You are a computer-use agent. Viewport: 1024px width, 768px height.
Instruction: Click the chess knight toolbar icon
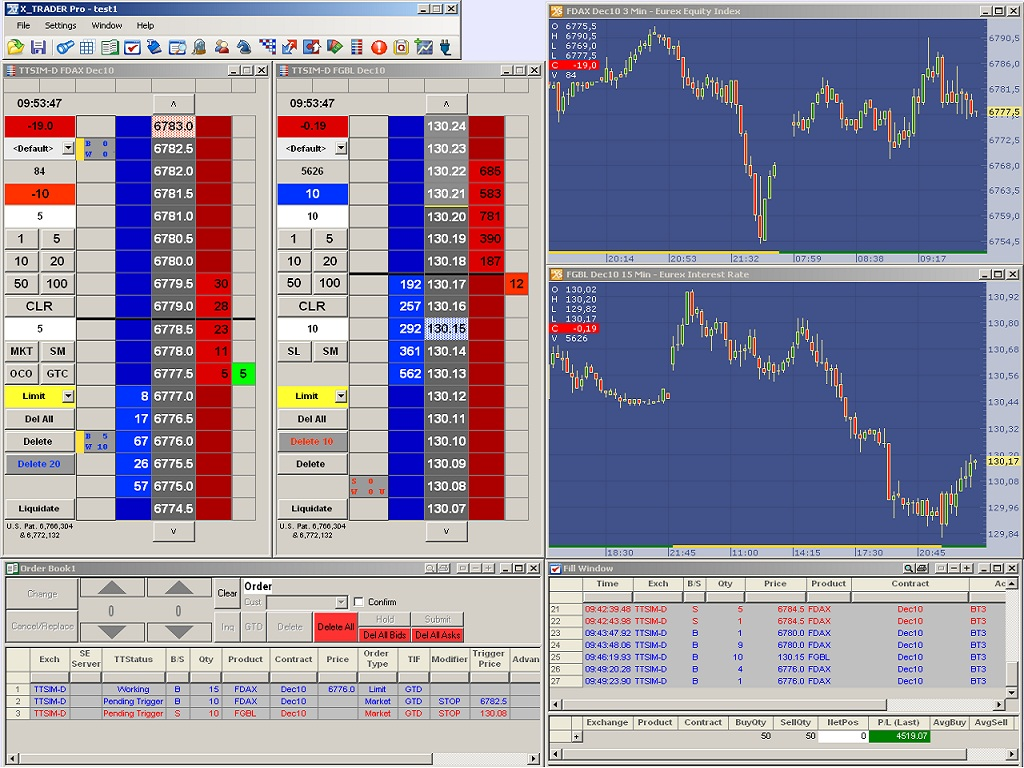coord(244,47)
